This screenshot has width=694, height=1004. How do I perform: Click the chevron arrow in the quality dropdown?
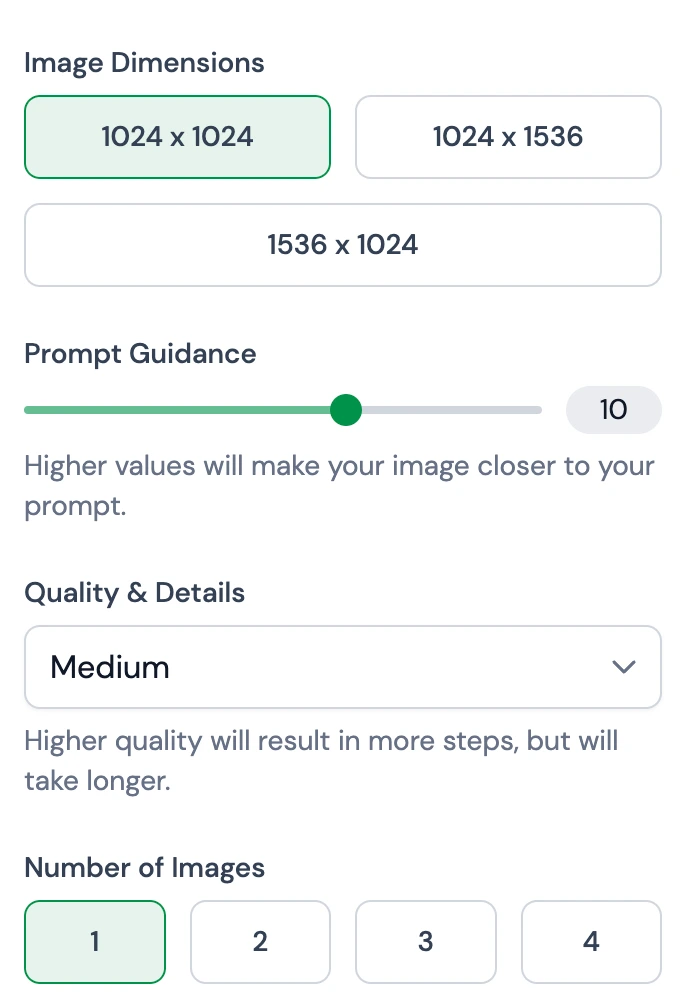click(x=624, y=667)
